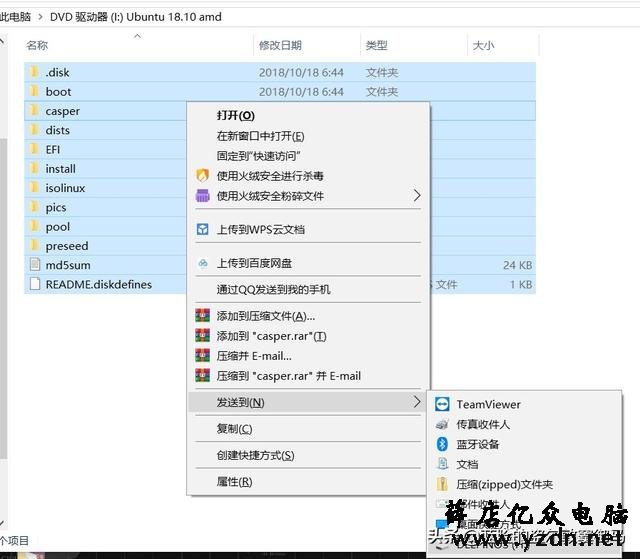Sort by the 修改日期 column header
The image size is (640, 559).
pyautogui.click(x=280, y=45)
